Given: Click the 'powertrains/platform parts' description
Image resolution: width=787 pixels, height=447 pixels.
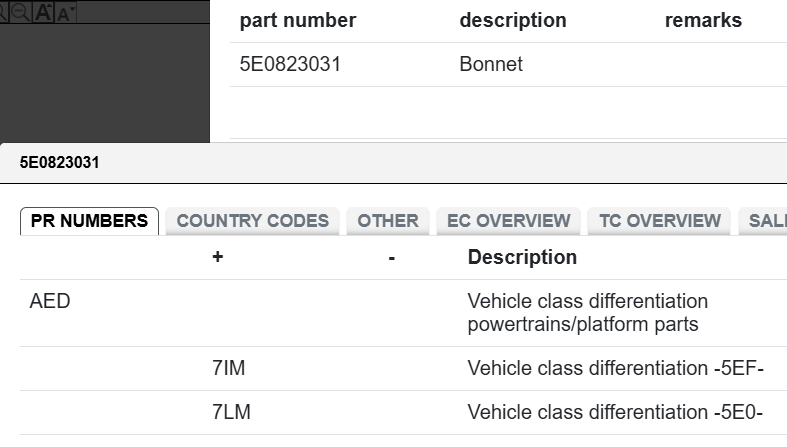Looking at the screenshot, I should pos(583,325).
